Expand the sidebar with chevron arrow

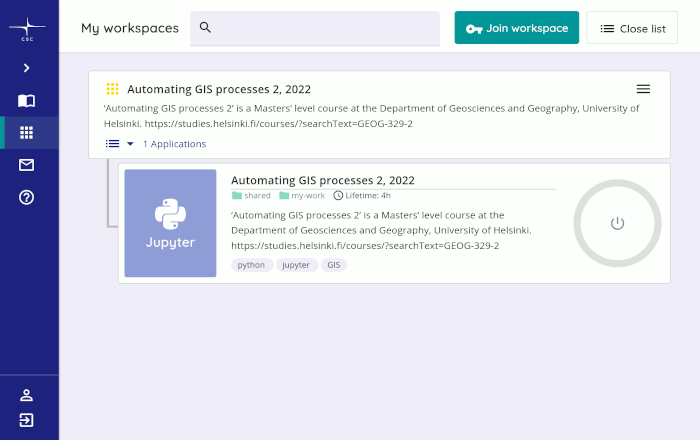(x=26, y=68)
